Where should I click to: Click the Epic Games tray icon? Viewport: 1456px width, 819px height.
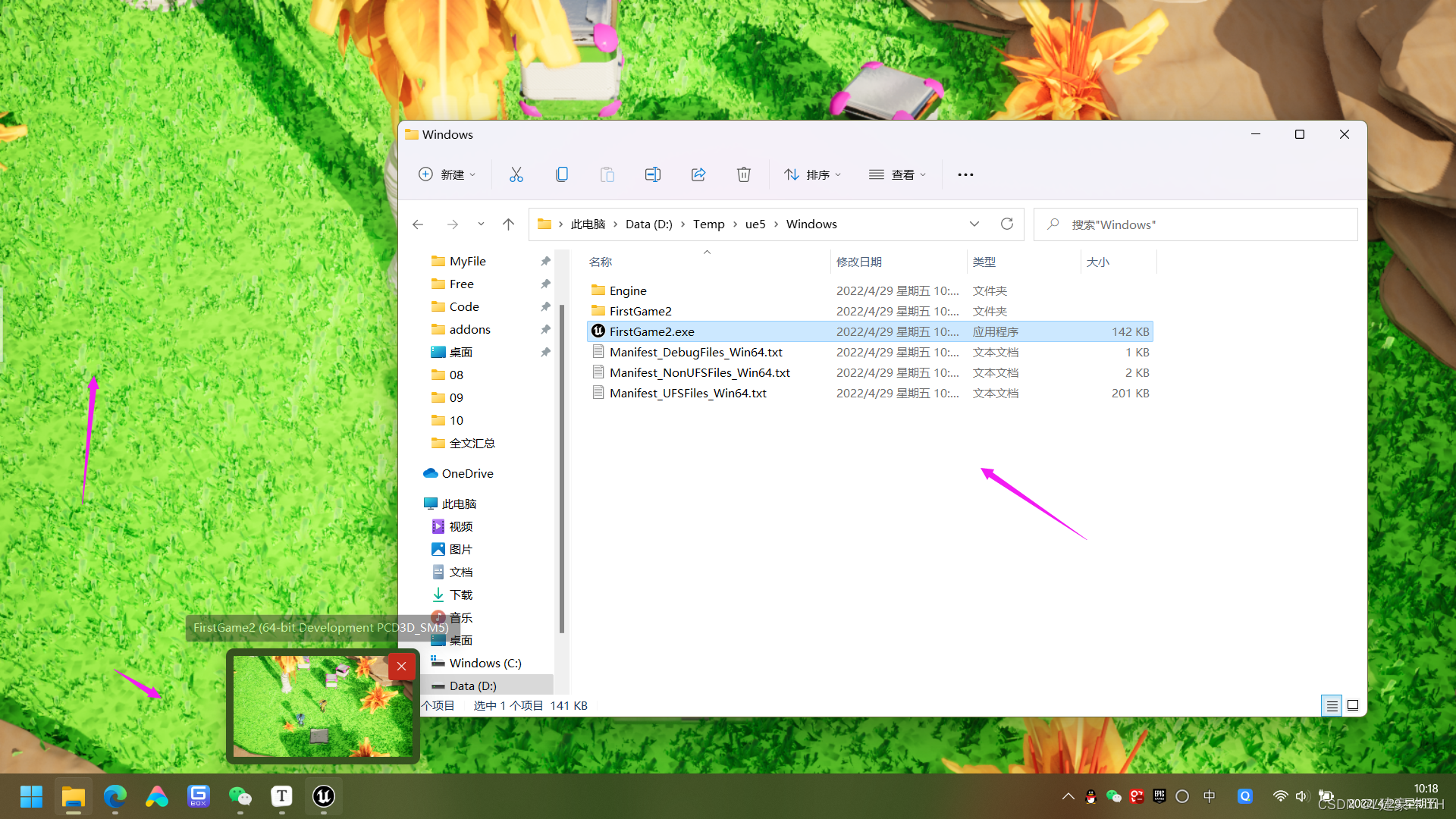(x=1159, y=796)
